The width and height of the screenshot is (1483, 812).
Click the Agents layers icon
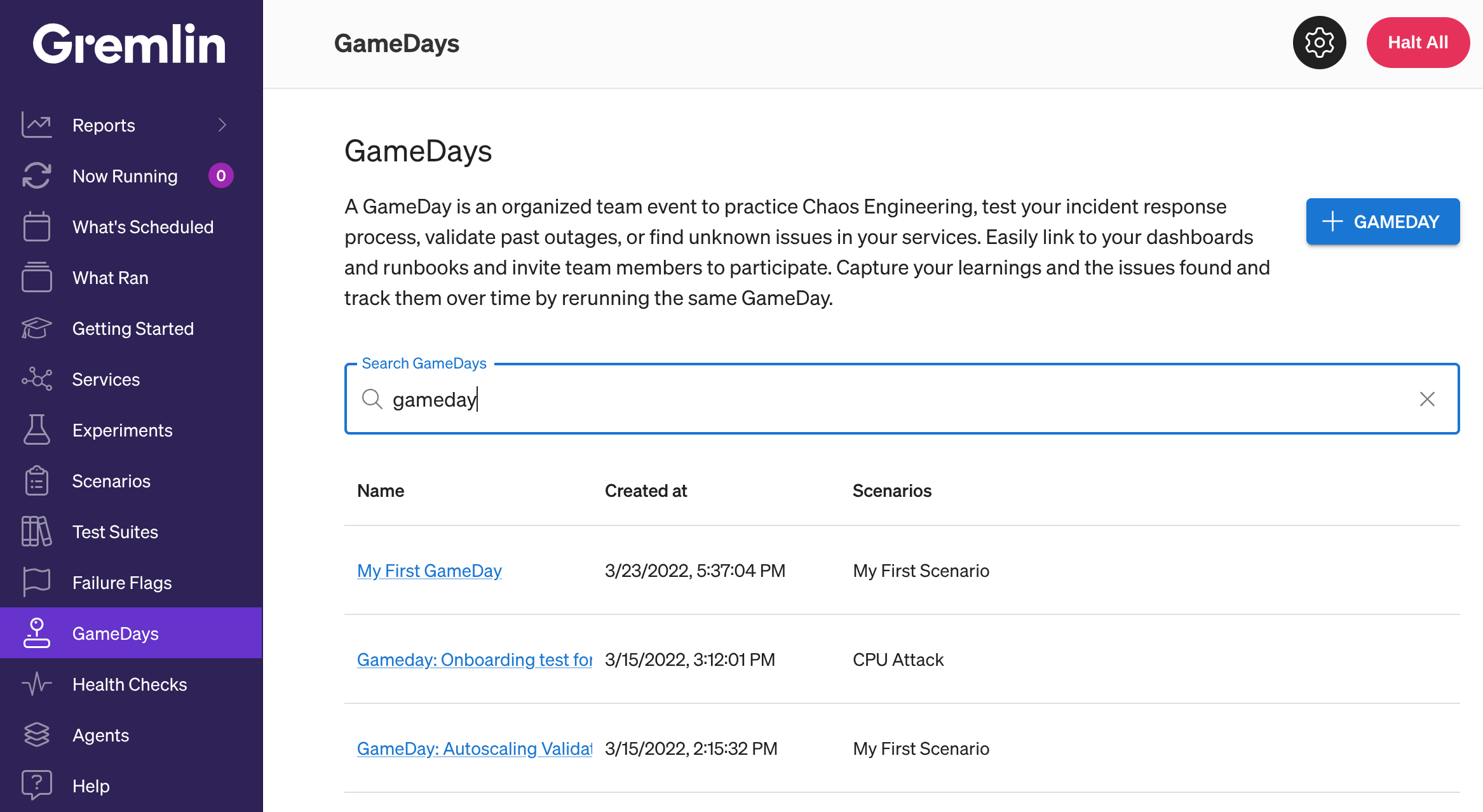point(37,734)
